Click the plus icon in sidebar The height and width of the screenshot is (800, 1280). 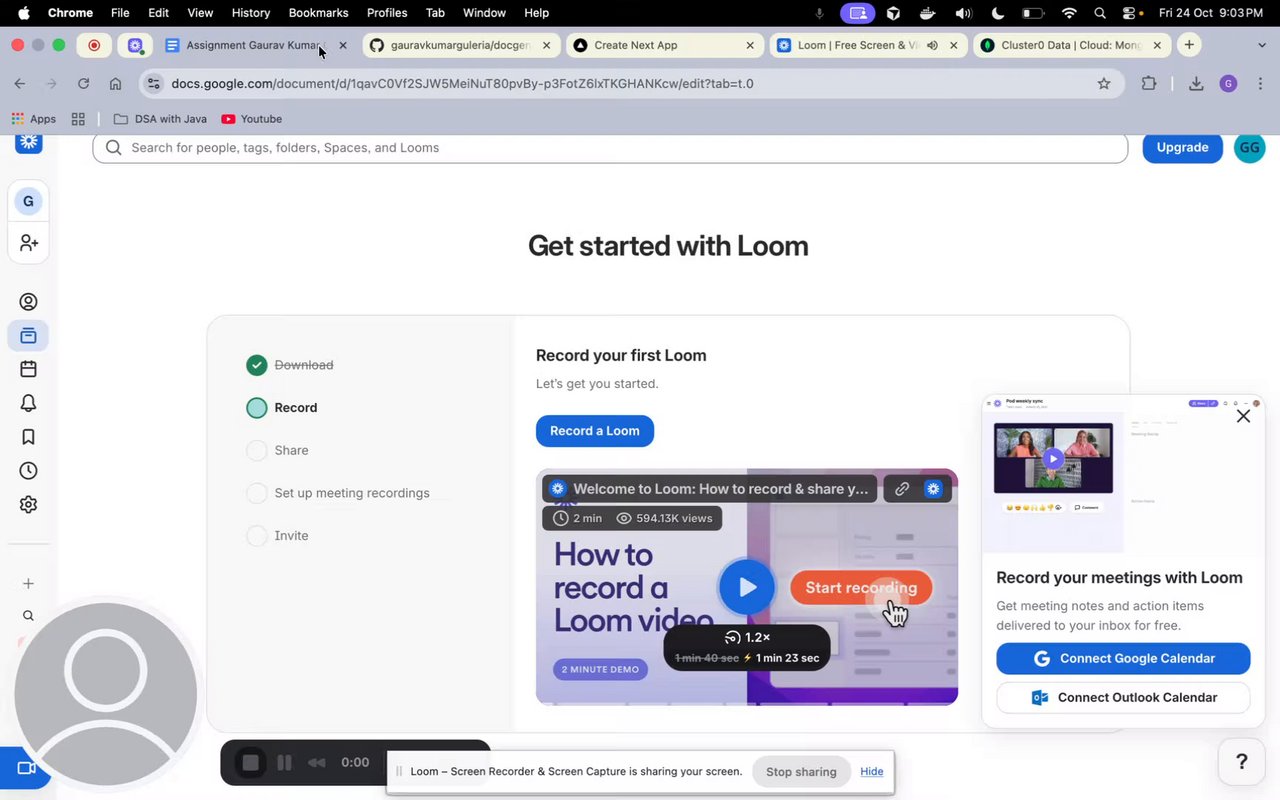coord(28,583)
